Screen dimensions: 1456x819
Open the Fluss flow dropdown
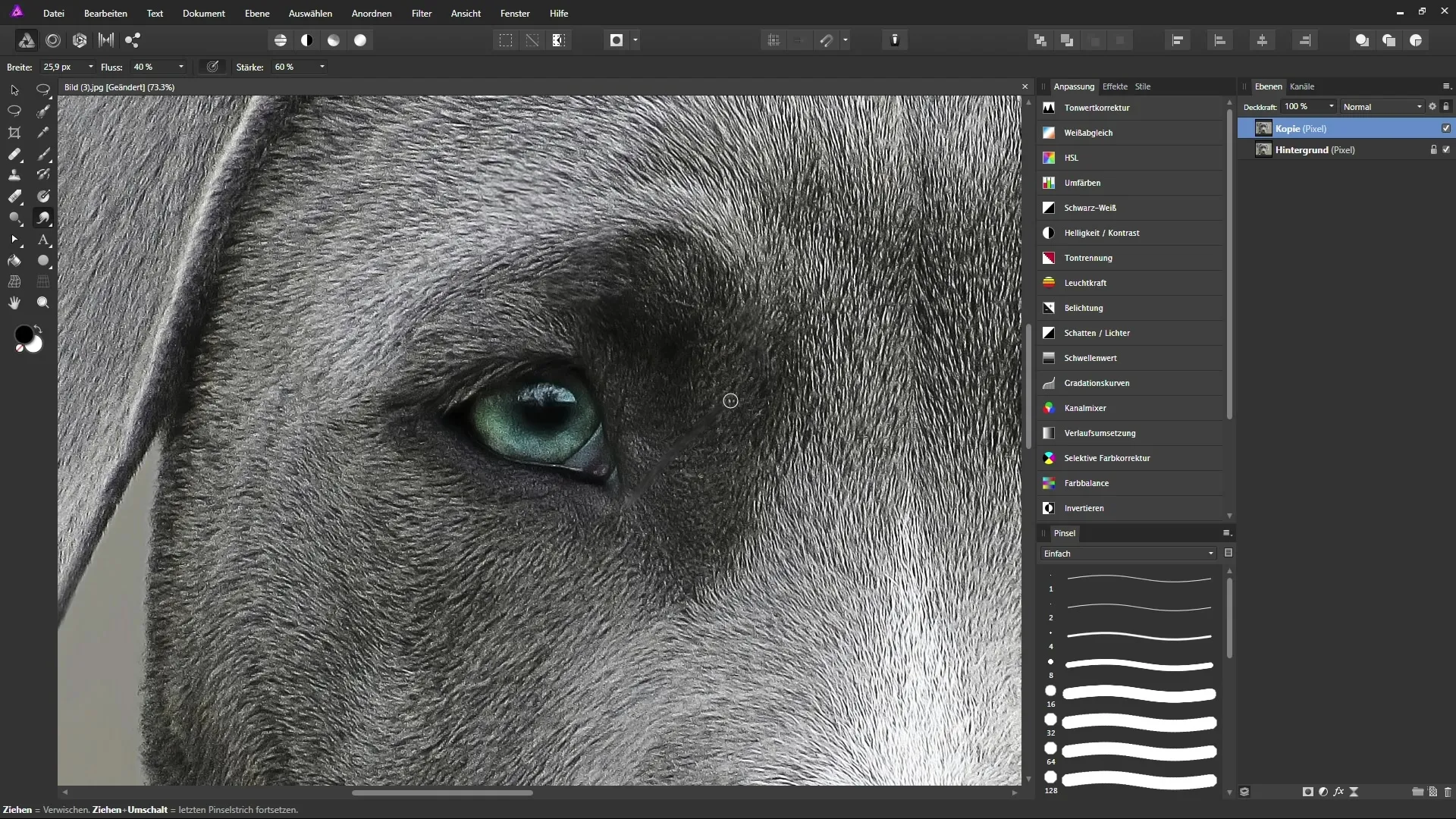[x=181, y=67]
